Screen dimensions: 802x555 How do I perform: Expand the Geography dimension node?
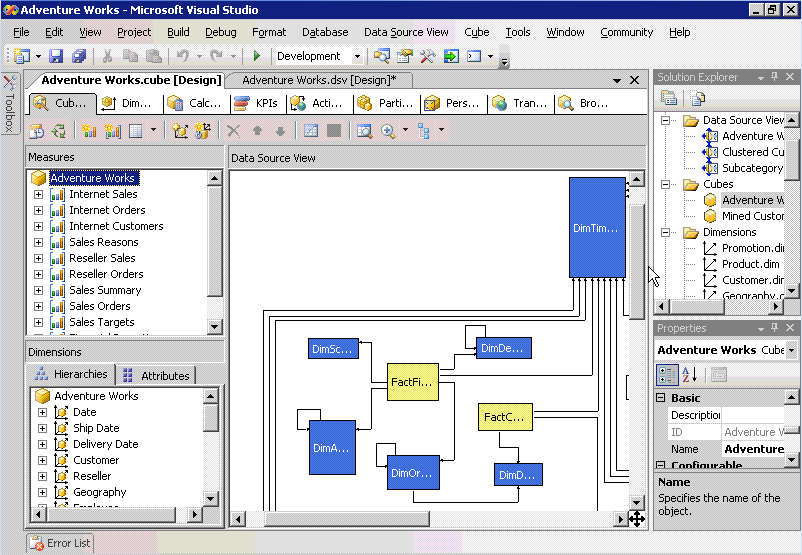(42, 492)
